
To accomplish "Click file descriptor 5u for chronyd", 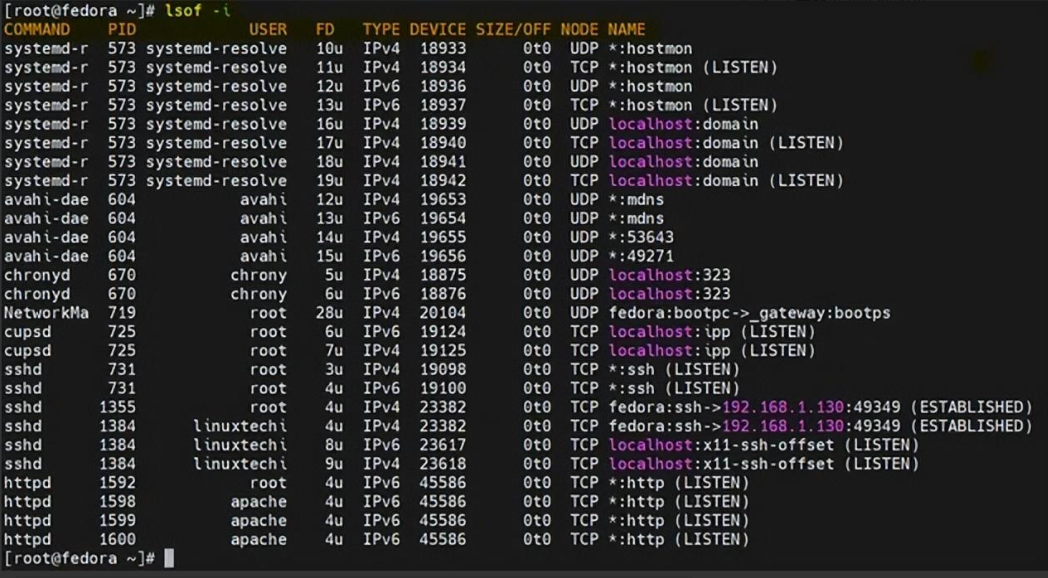I will 334,275.
